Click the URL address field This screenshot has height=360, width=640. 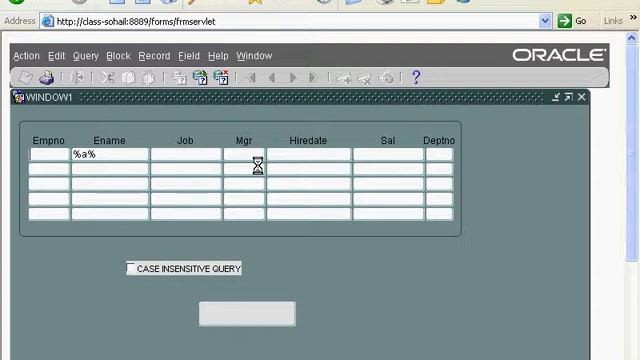[x=297, y=21]
